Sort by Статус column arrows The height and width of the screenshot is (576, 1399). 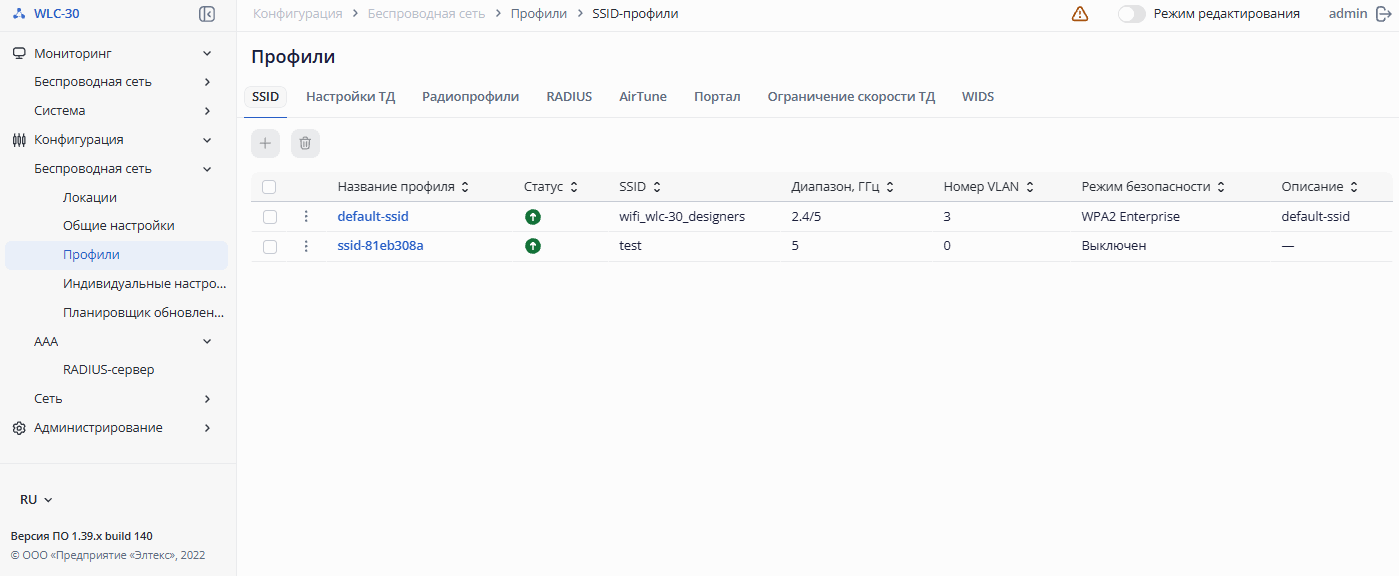point(574,187)
